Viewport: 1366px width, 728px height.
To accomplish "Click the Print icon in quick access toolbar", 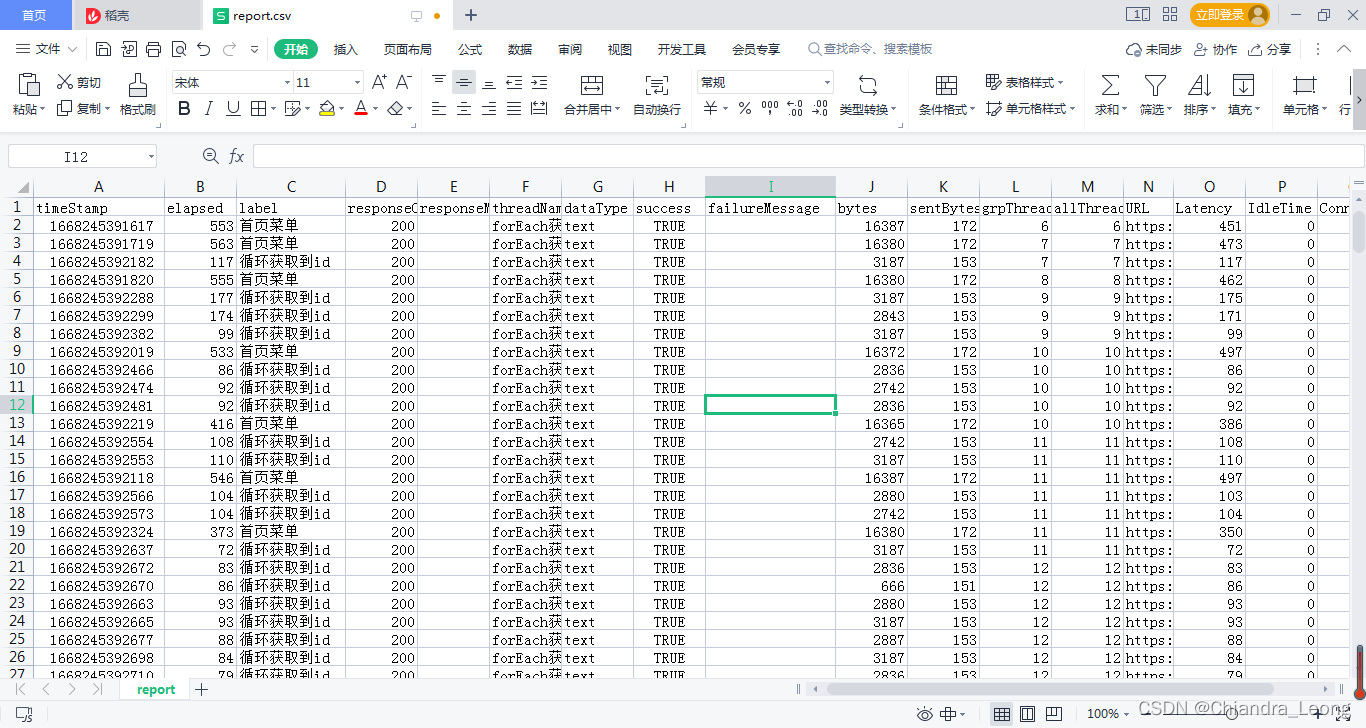I will coord(153,49).
